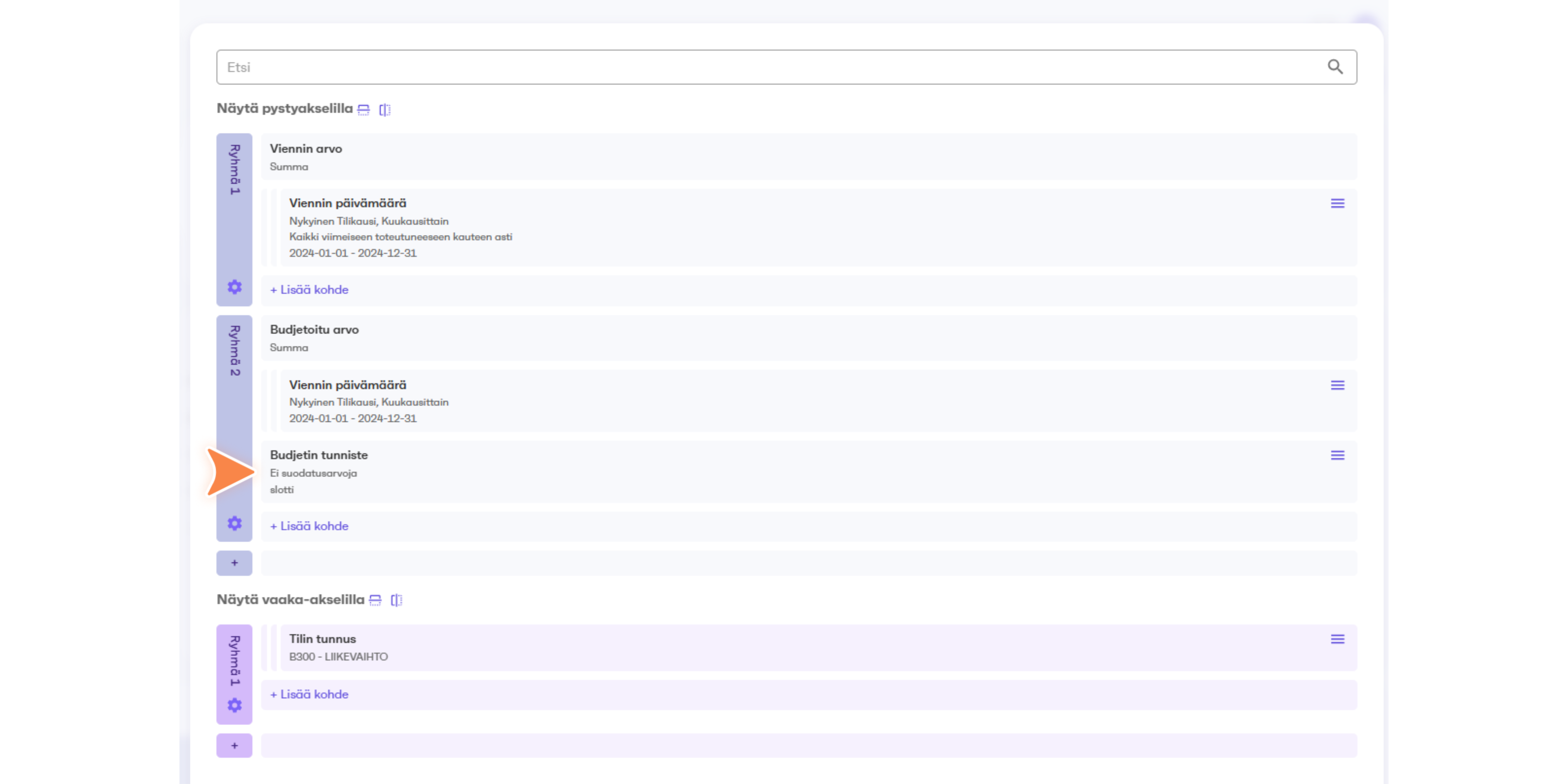Image resolution: width=1568 pixels, height=784 pixels.
Task: Click column layout icon beside Näytä vaaka-akselilla
Action: (396, 600)
